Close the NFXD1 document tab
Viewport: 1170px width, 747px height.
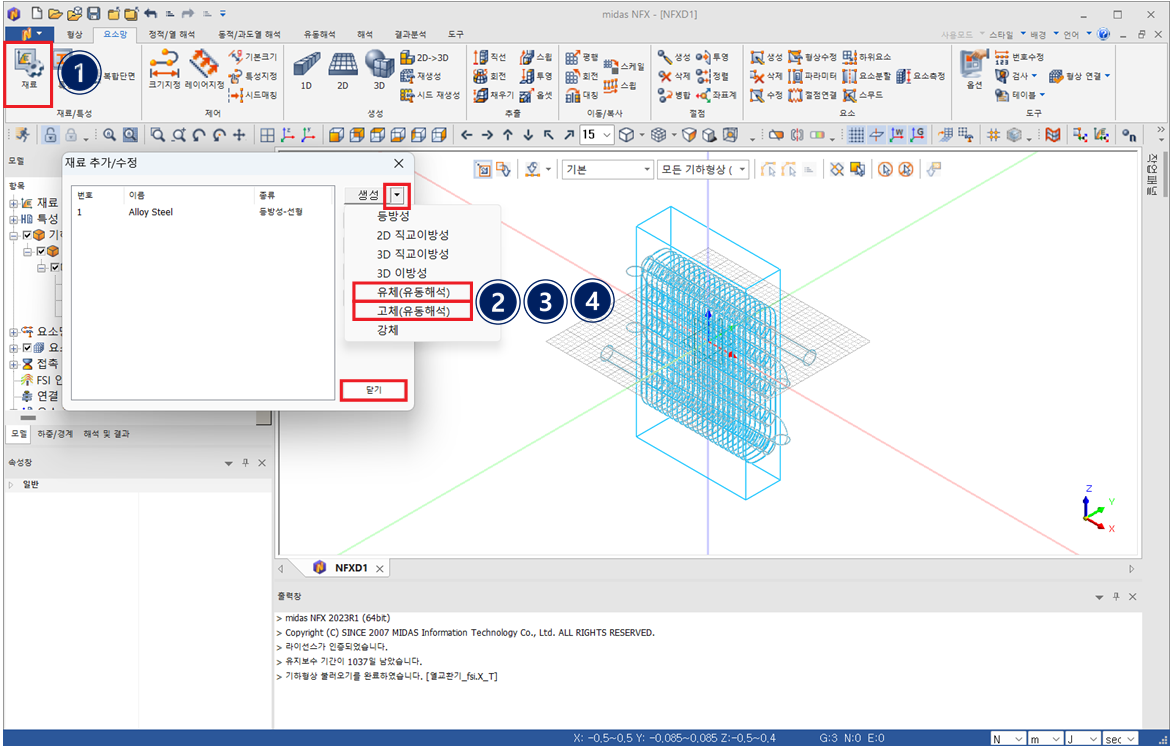coord(380,569)
